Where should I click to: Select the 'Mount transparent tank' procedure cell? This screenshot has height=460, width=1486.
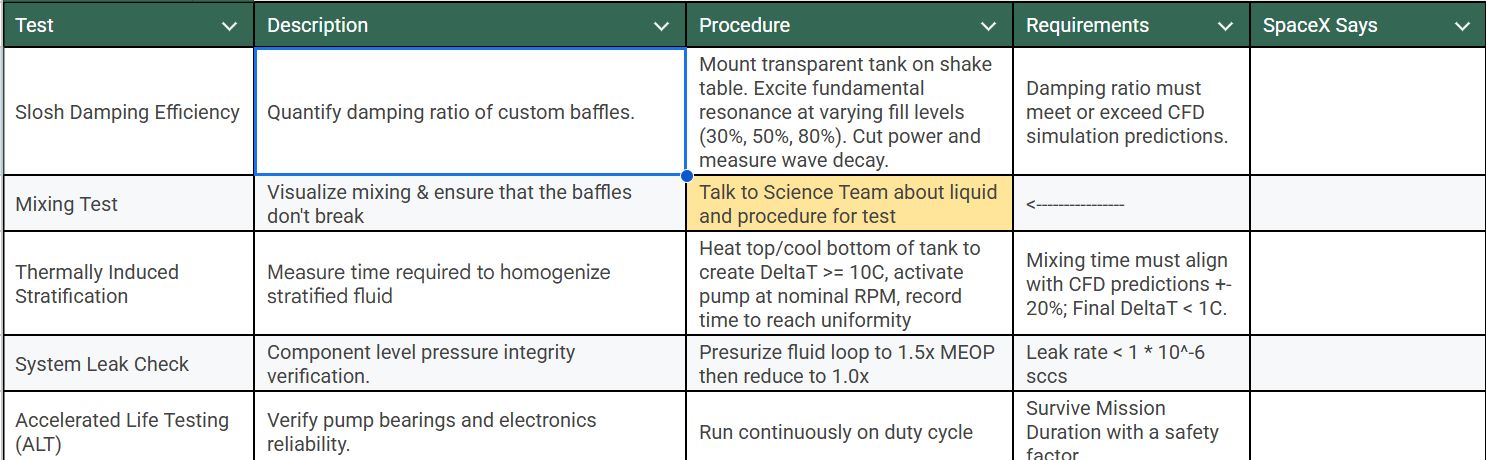point(848,112)
